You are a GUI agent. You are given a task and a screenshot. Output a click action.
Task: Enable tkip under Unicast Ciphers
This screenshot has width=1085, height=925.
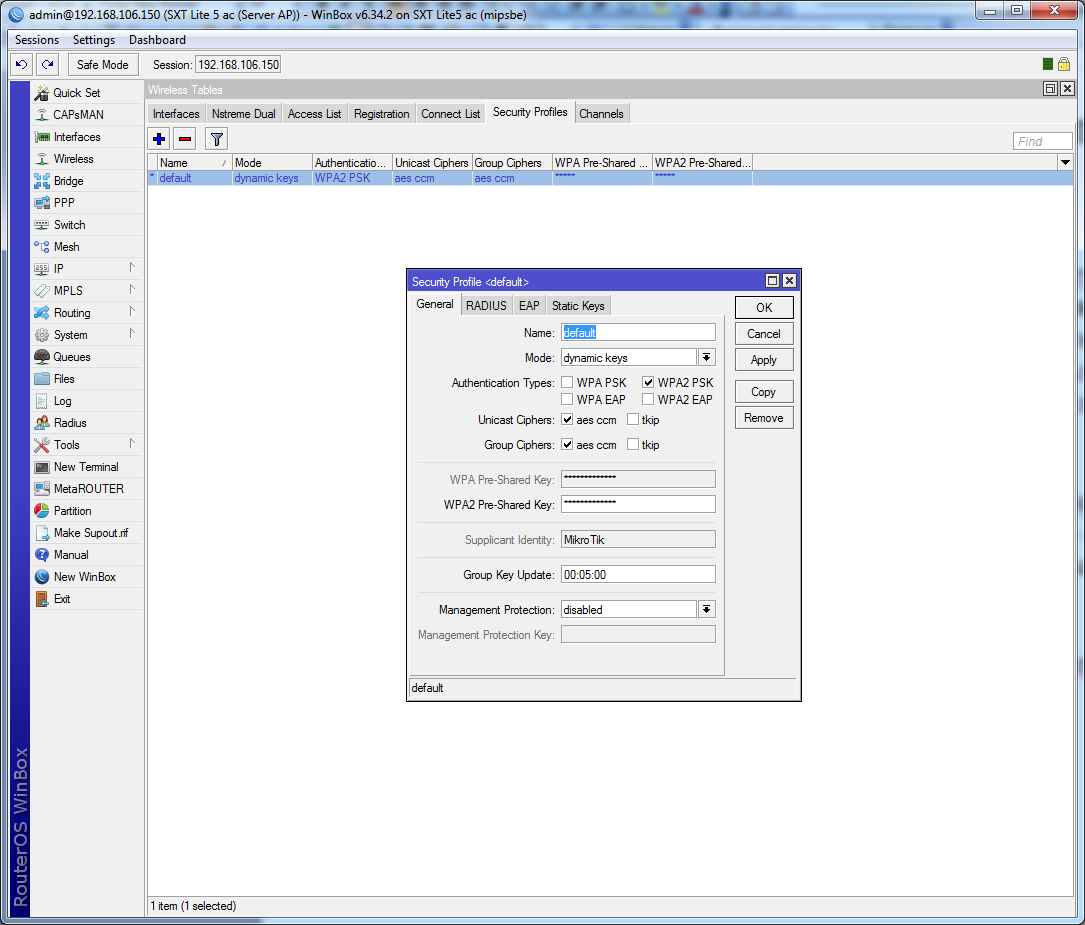[x=633, y=420]
